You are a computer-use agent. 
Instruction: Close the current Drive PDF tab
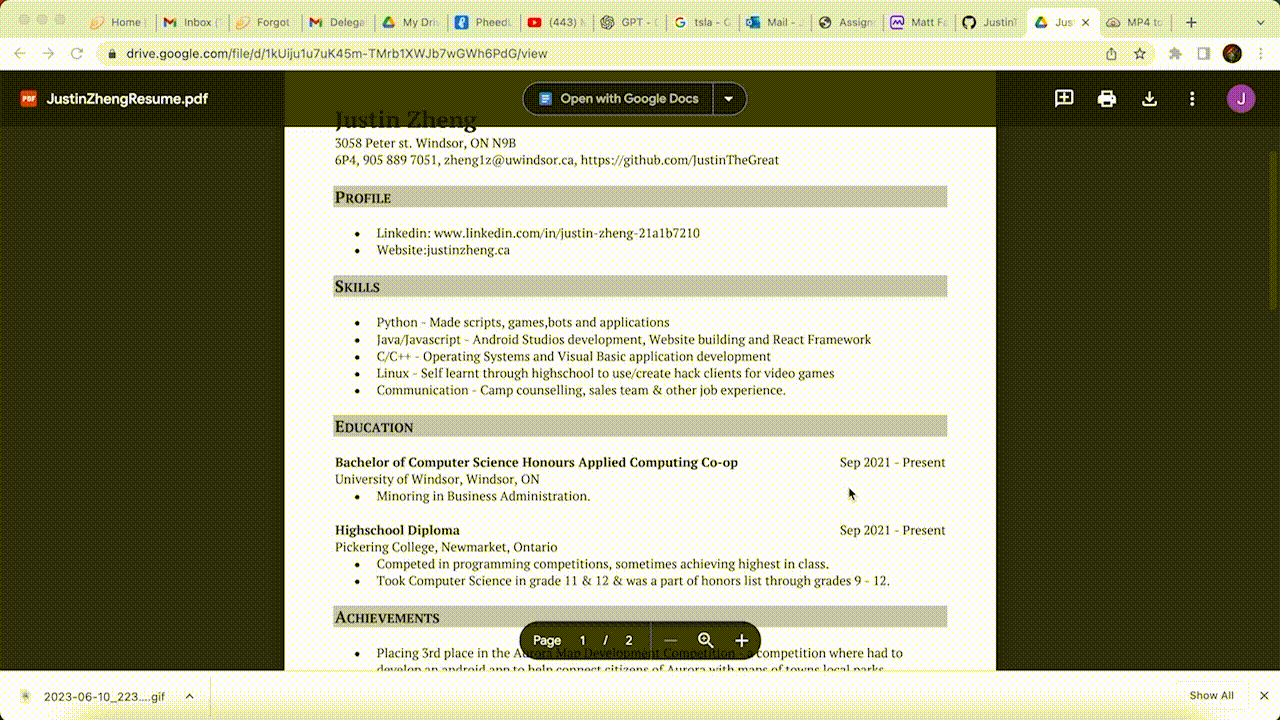[1086, 22]
